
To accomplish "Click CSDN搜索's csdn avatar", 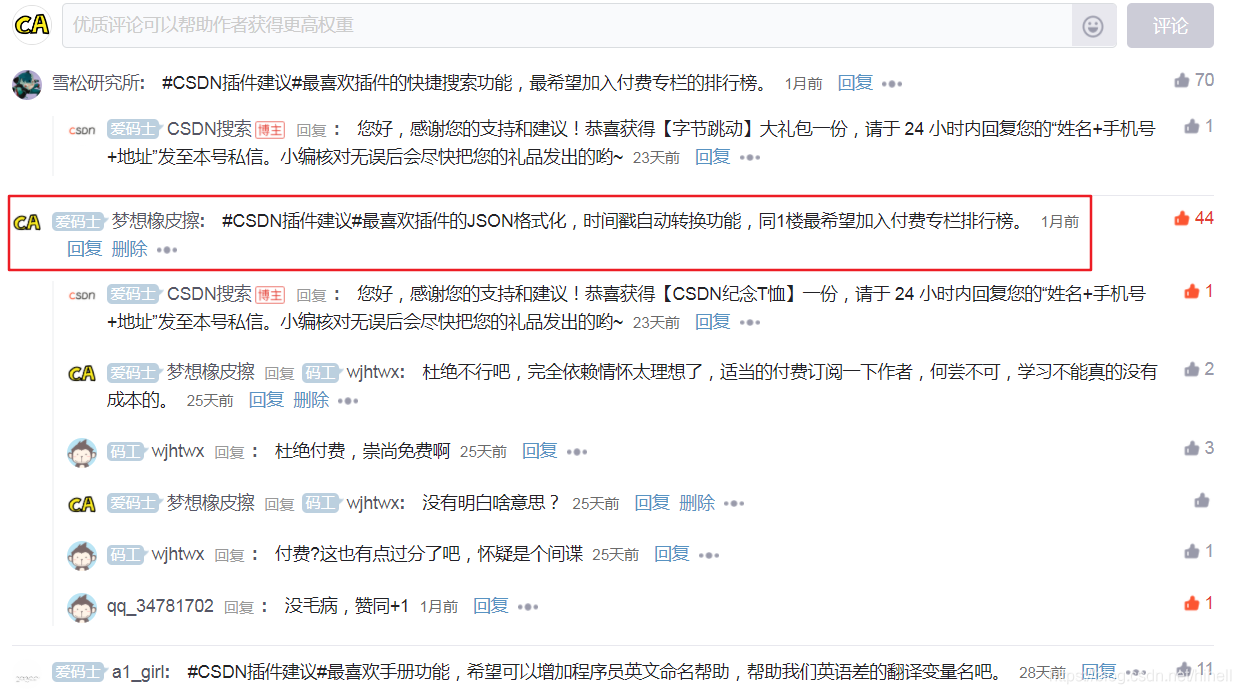I will coord(82,130).
